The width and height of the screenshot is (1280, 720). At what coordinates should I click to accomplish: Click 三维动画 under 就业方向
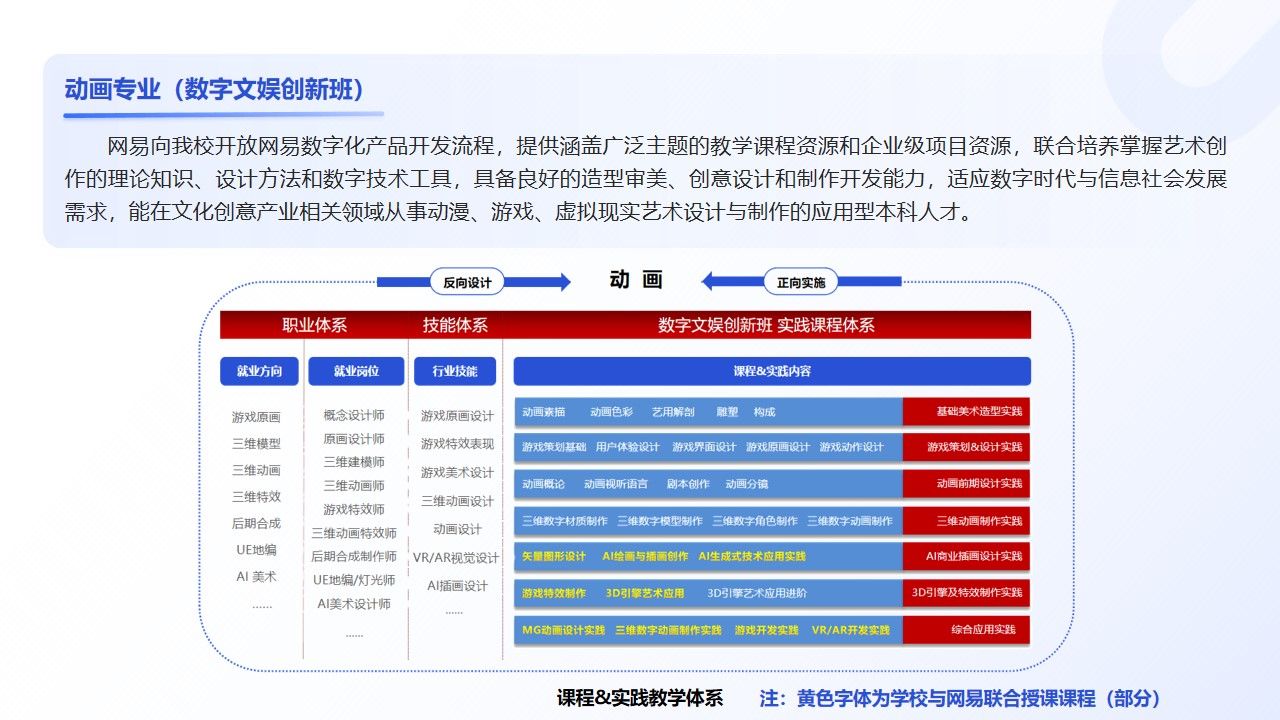click(x=256, y=470)
